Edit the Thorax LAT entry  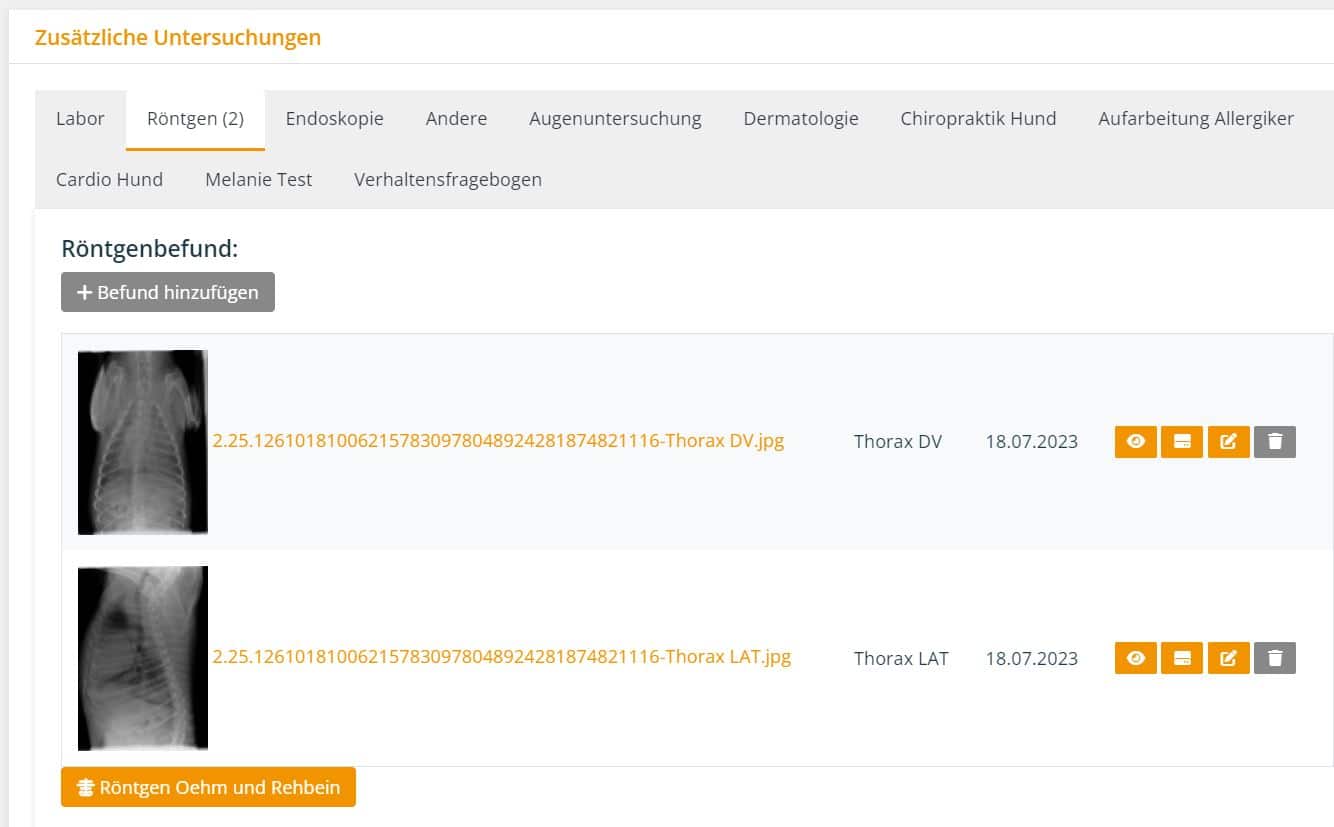(1228, 658)
